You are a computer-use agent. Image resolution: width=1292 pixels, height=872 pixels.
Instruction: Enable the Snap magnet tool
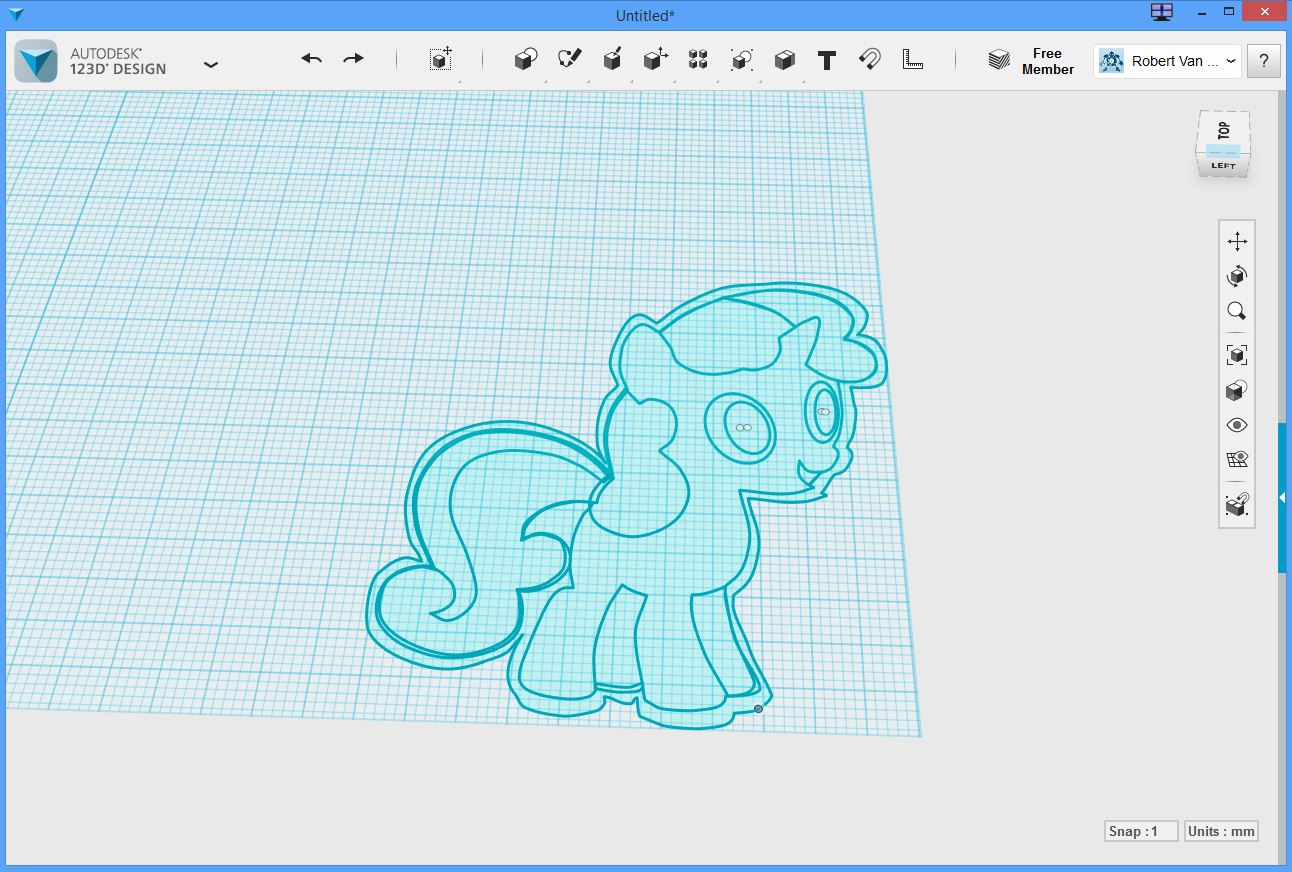pos(869,59)
